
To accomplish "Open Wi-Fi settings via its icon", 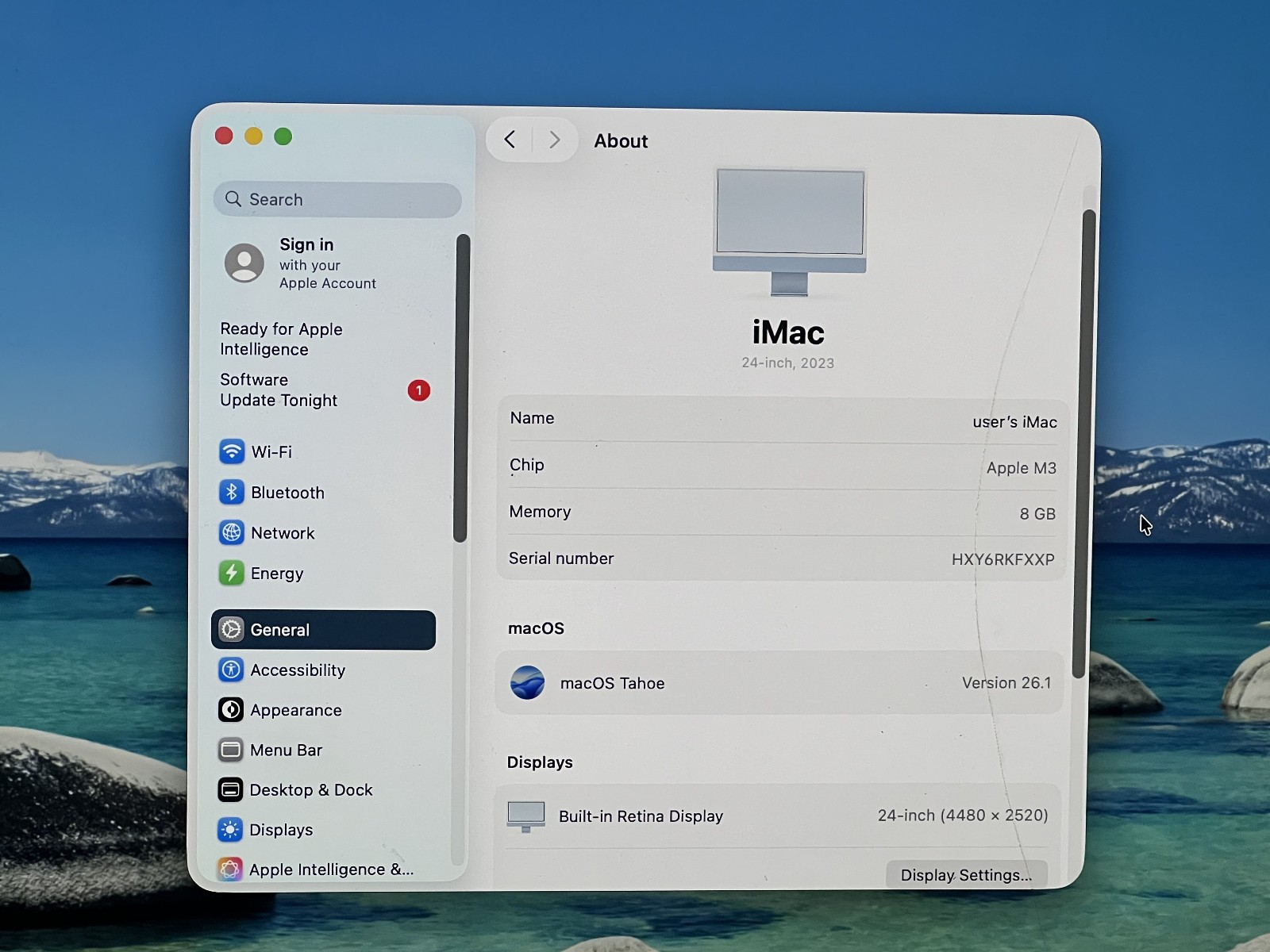I will coord(232,451).
